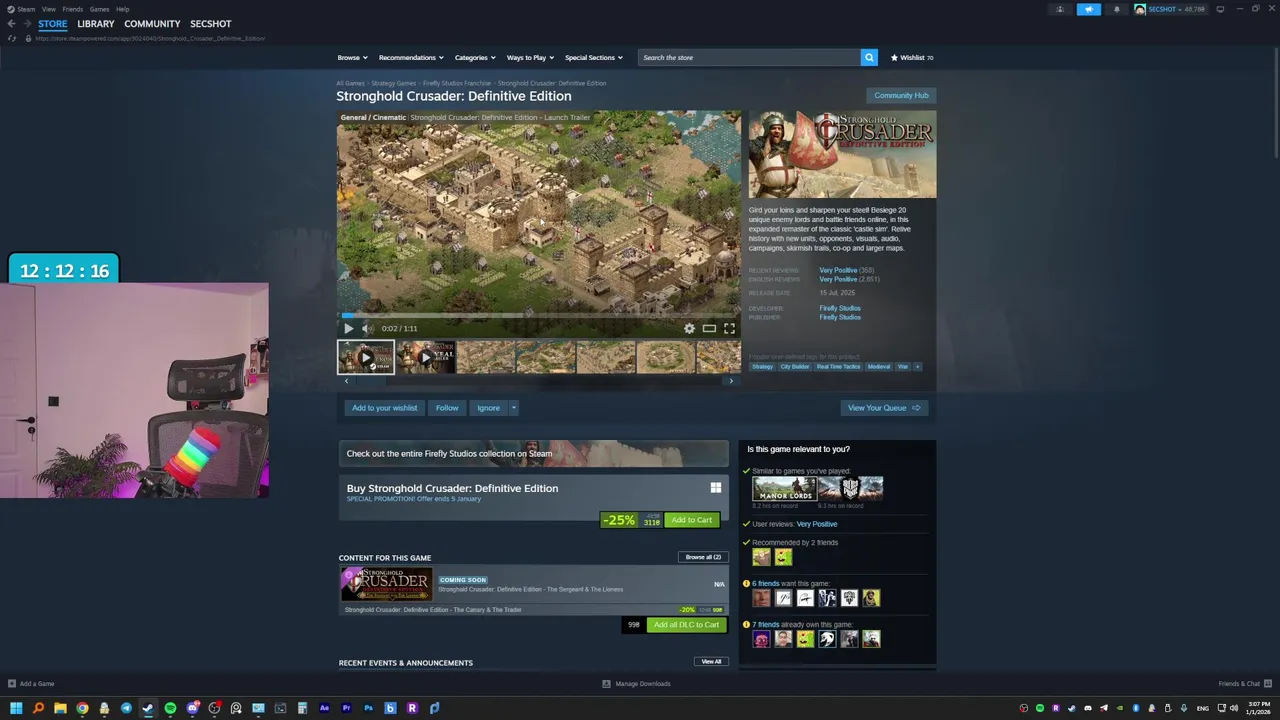
Task: Open Spotify from the taskbar
Action: tap(170, 708)
